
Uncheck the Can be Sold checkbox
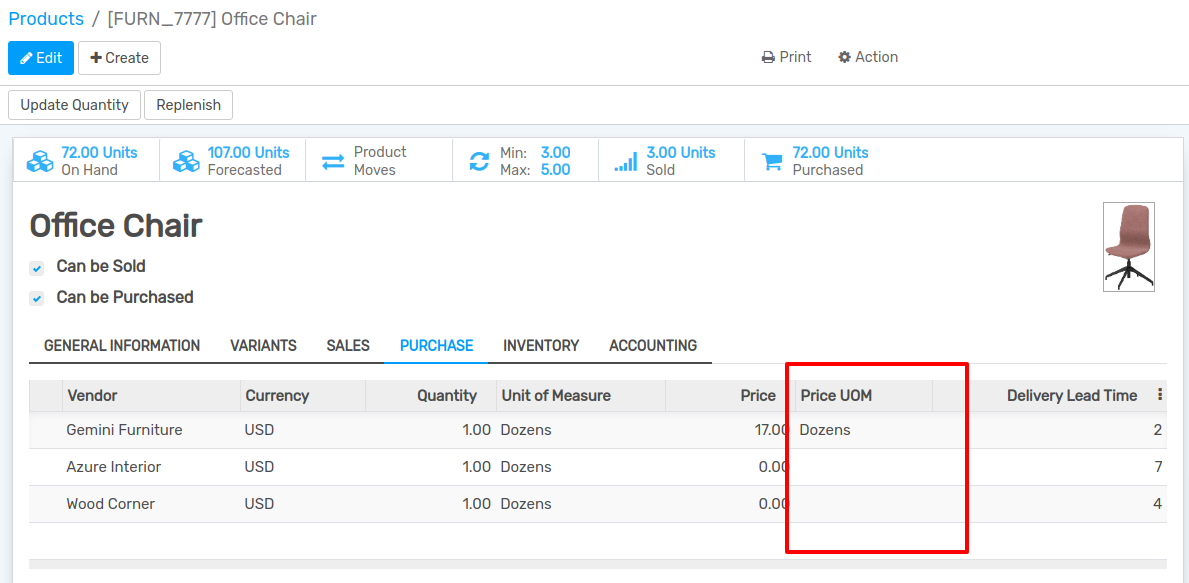point(36,268)
